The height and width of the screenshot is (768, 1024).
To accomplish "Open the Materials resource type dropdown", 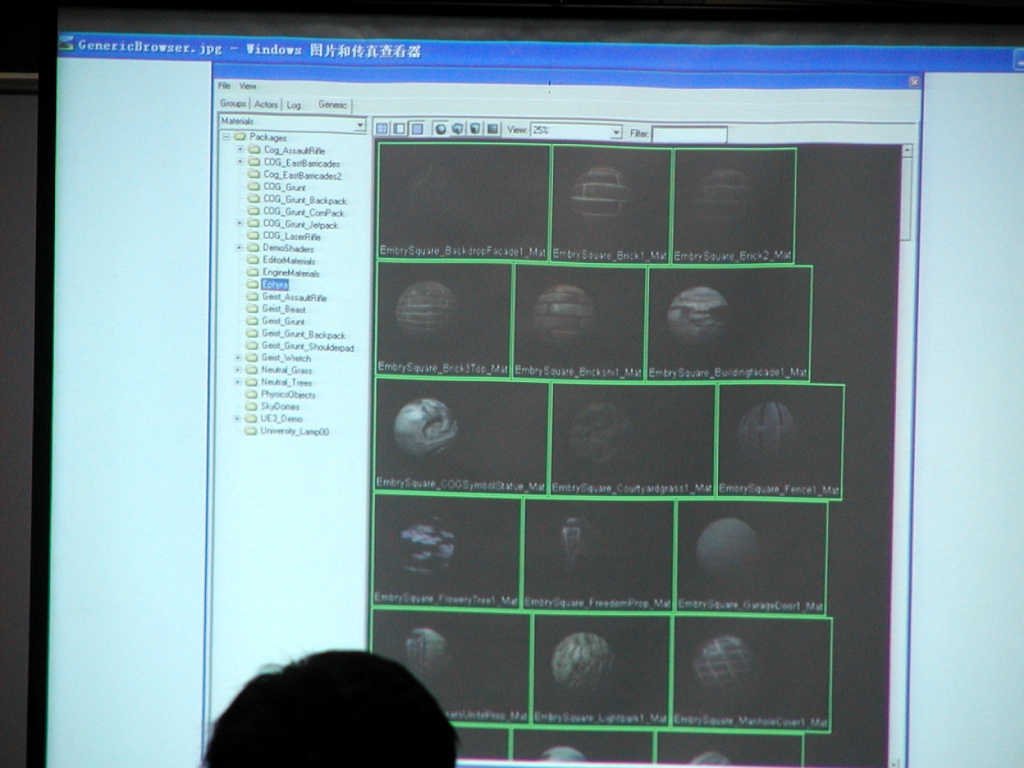I will click(360, 124).
